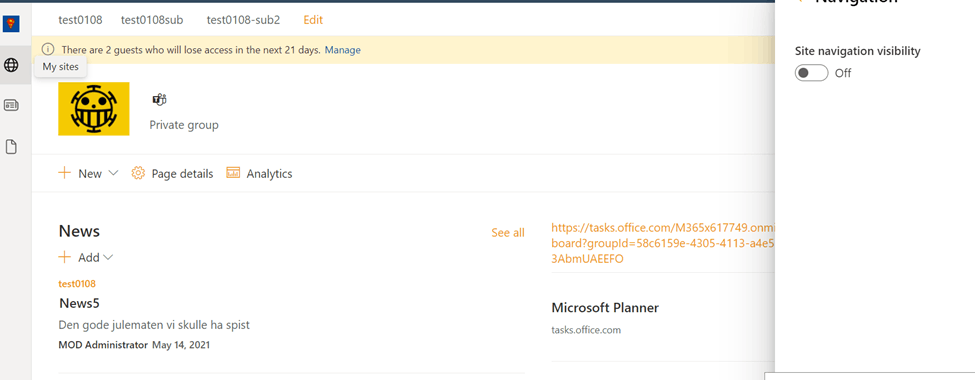The height and width of the screenshot is (380, 975).
Task: Click the My sites tooltip label
Action: pyautogui.click(x=60, y=67)
